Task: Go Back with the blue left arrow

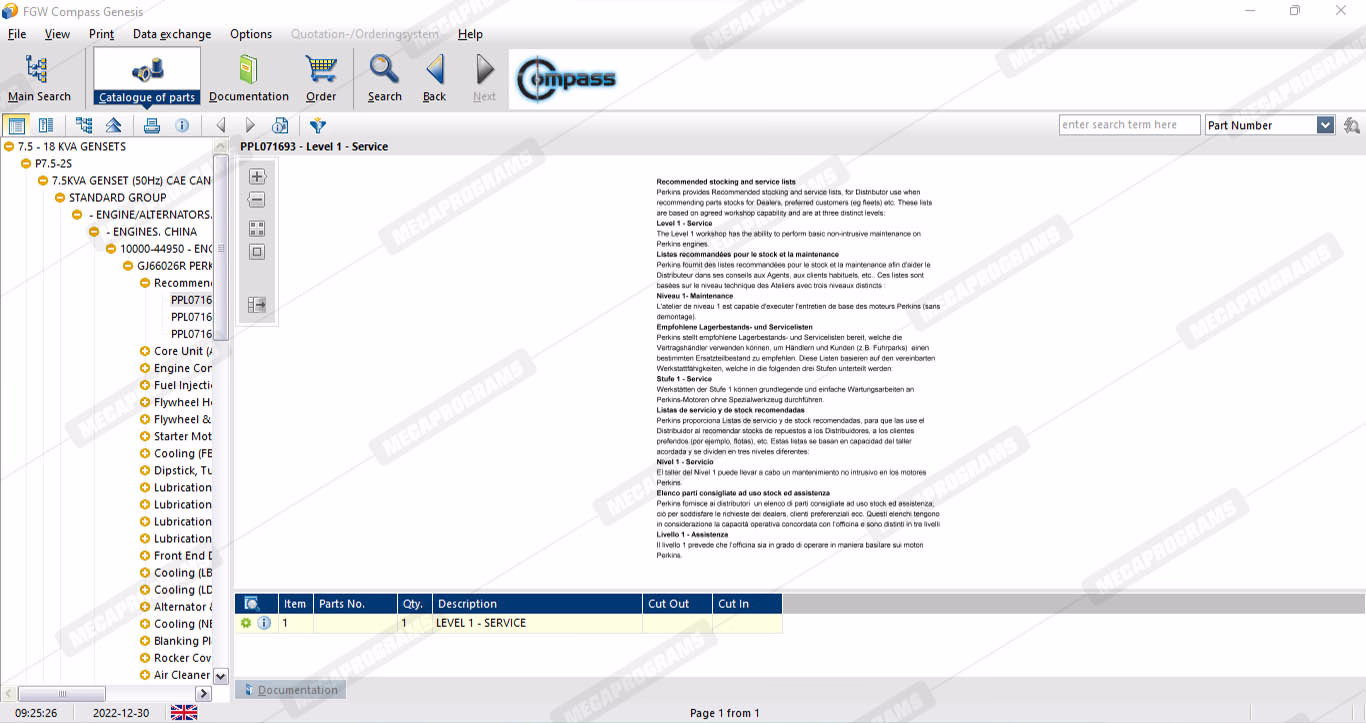Action: [434, 79]
